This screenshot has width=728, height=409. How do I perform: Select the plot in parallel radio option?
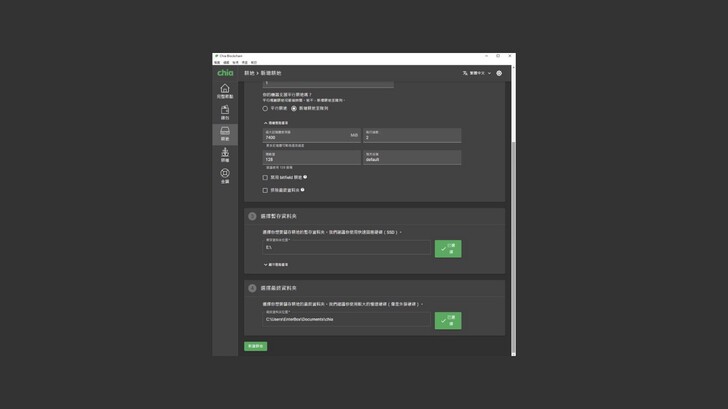click(x=266, y=108)
